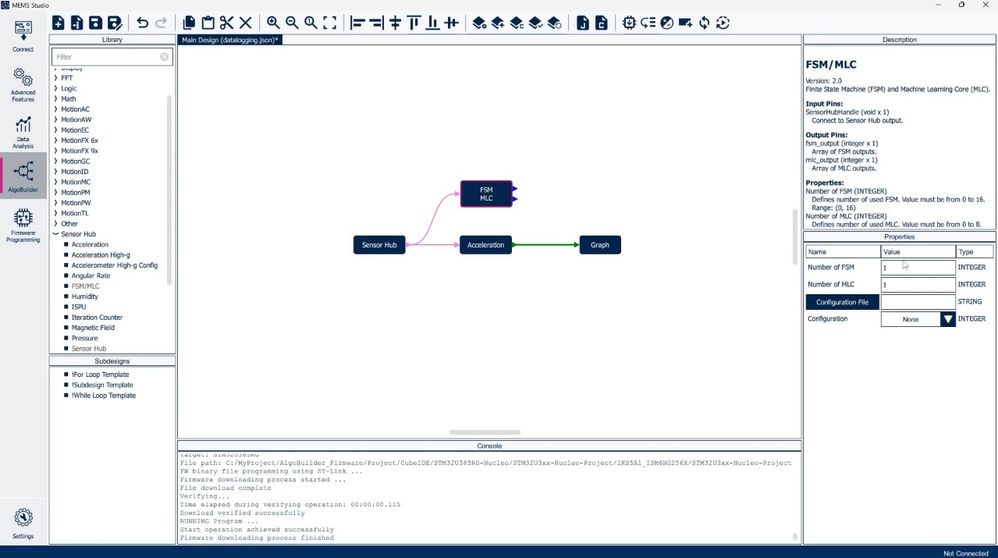
Task: Align blocks to bottom edge
Action: [x=433, y=23]
